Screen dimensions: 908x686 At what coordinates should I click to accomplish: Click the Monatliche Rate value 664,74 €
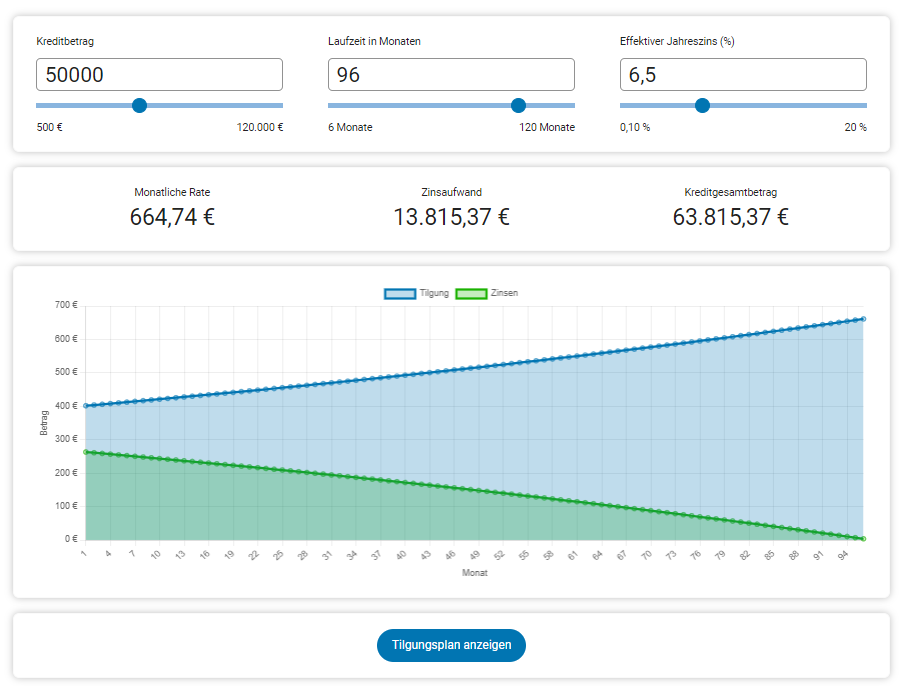click(172, 217)
